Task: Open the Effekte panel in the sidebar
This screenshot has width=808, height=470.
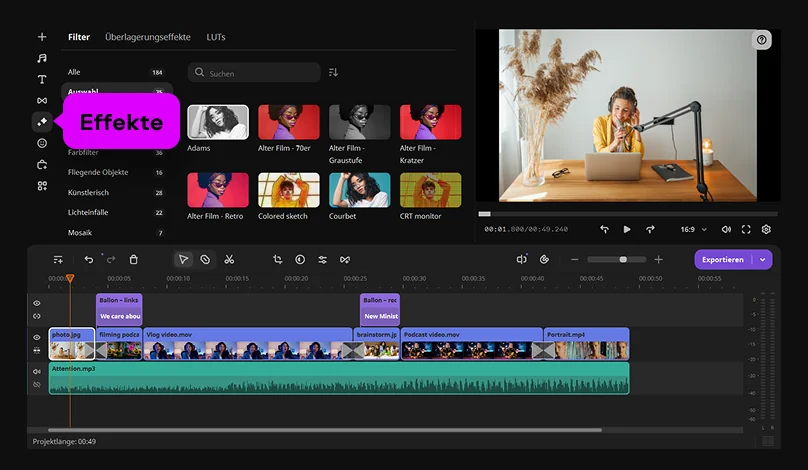Action: [x=42, y=122]
